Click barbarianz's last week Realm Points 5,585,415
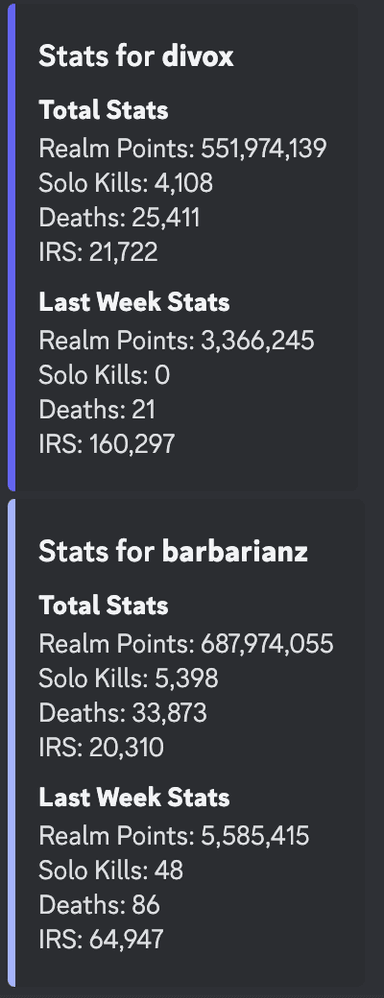This screenshot has width=384, height=998. (x=174, y=835)
